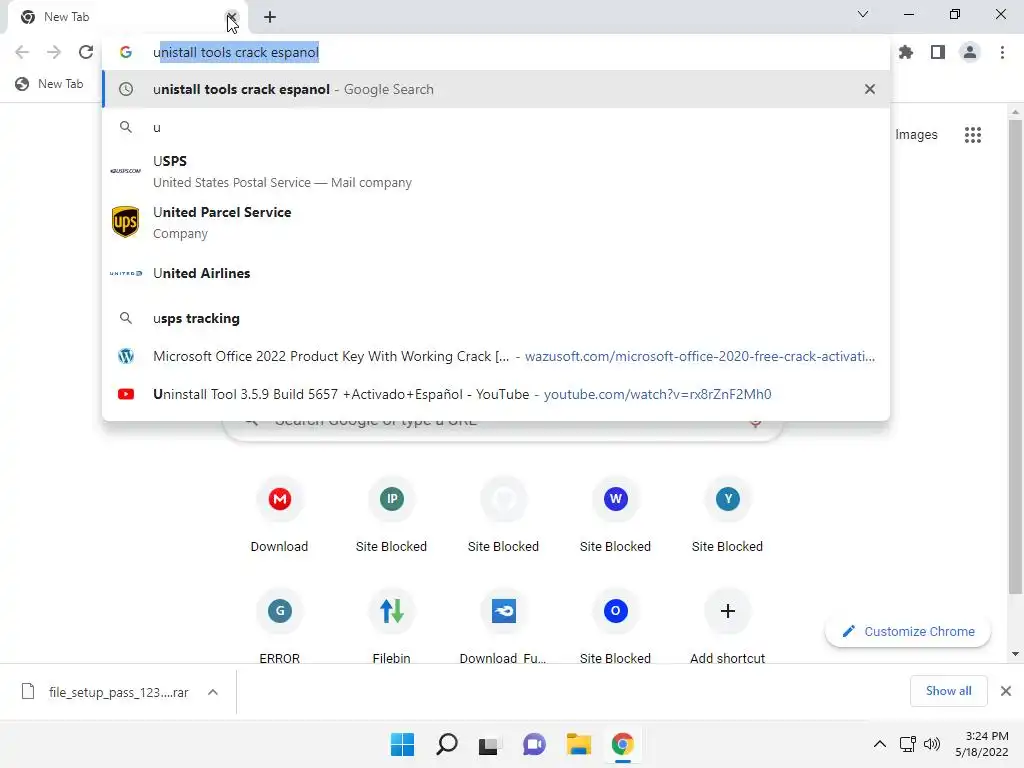Click the browser forward arrow
The width and height of the screenshot is (1024, 768).
tap(54, 52)
